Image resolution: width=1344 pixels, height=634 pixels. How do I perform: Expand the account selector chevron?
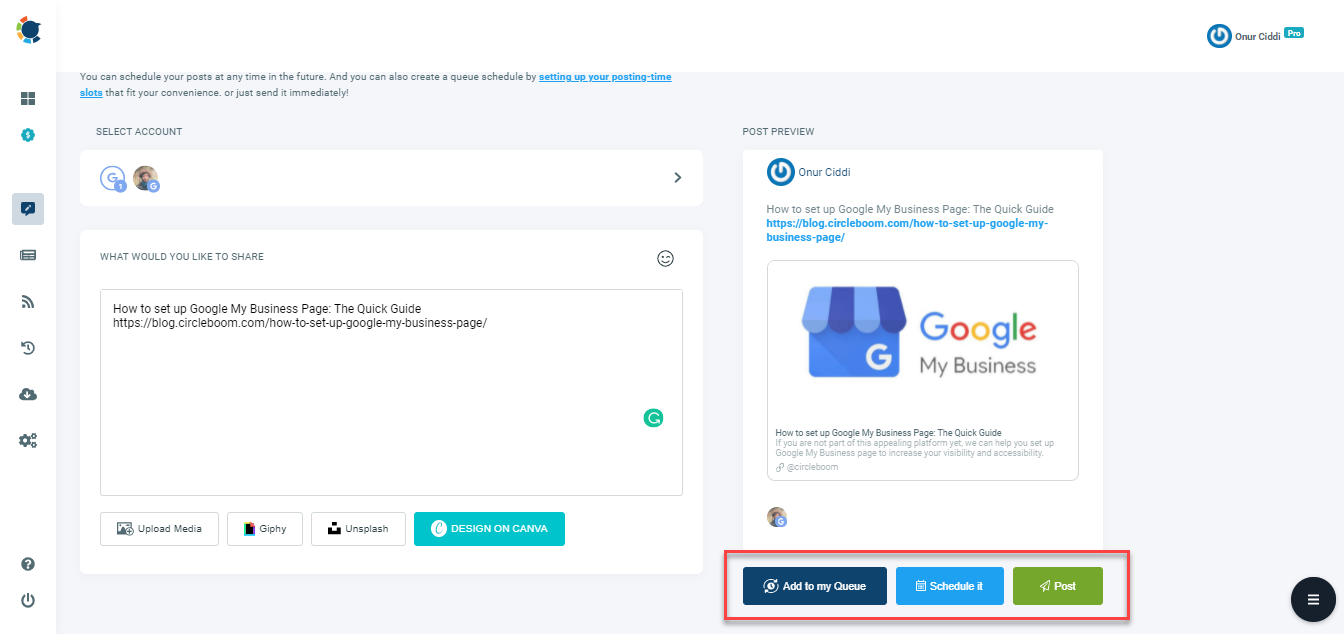[677, 177]
